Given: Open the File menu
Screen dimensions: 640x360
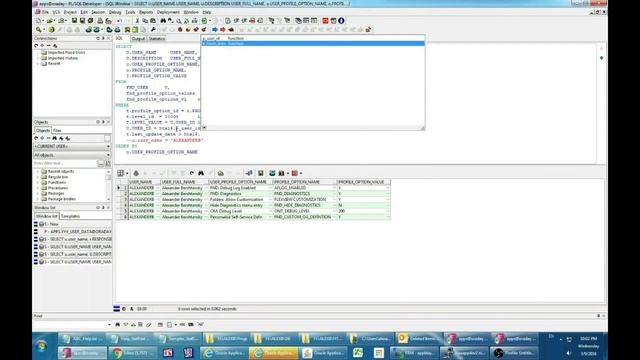Looking at the screenshot, I should coord(45,12).
